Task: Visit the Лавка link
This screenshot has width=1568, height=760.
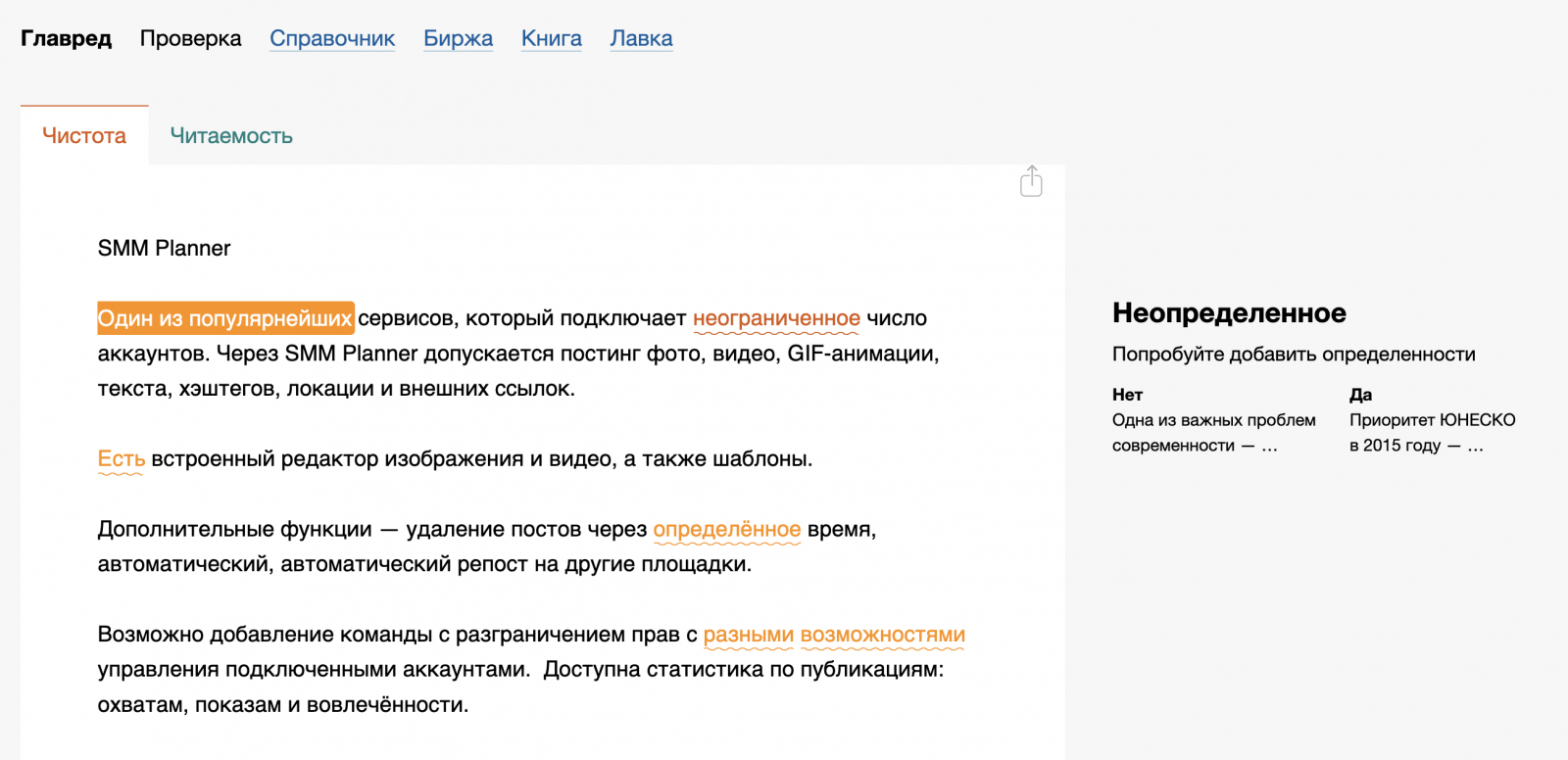Action: pos(641,38)
